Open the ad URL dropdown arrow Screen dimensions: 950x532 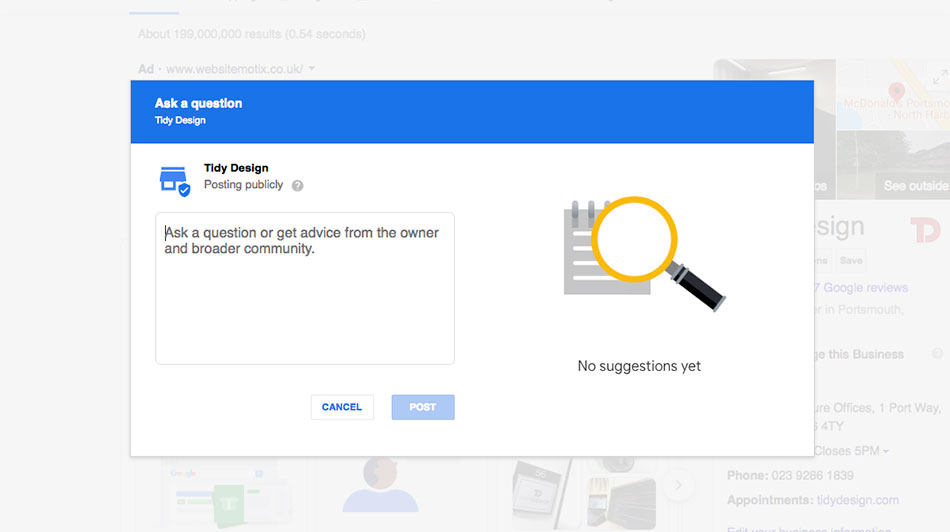[x=311, y=68]
